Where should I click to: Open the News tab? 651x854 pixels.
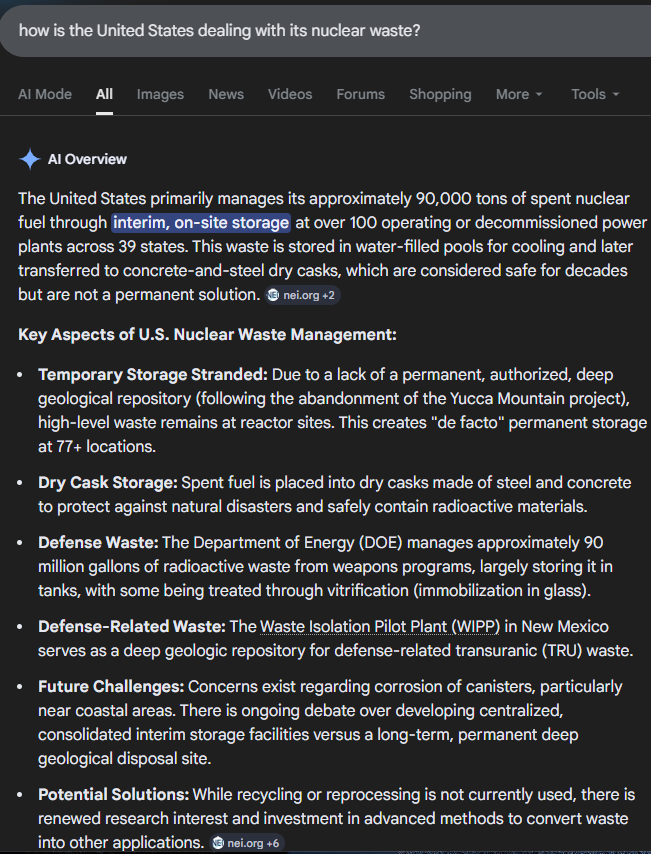coord(226,94)
